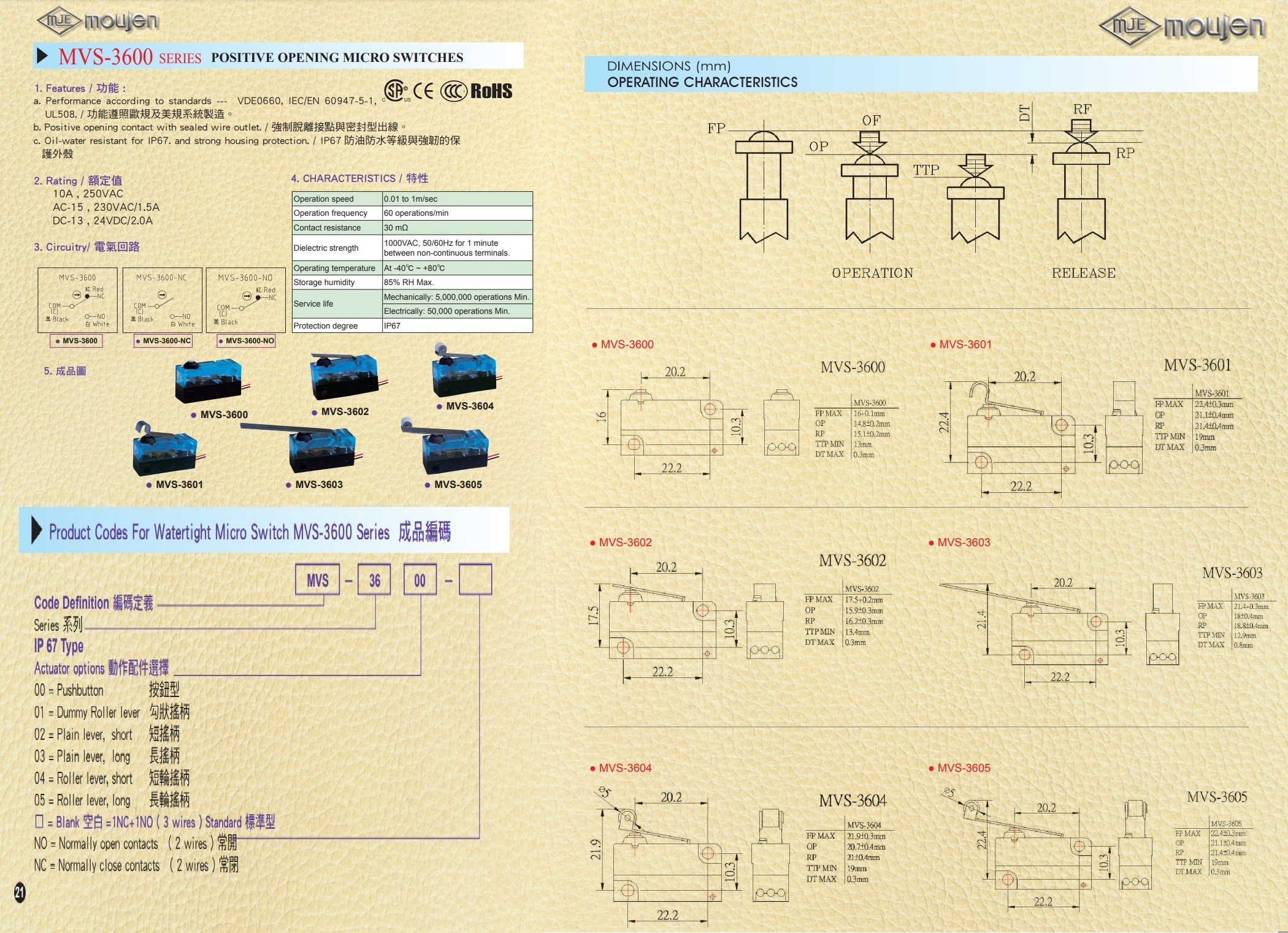Click the '00 = Pushbutton' actuator option
The image size is (1288, 933).
tap(107, 690)
